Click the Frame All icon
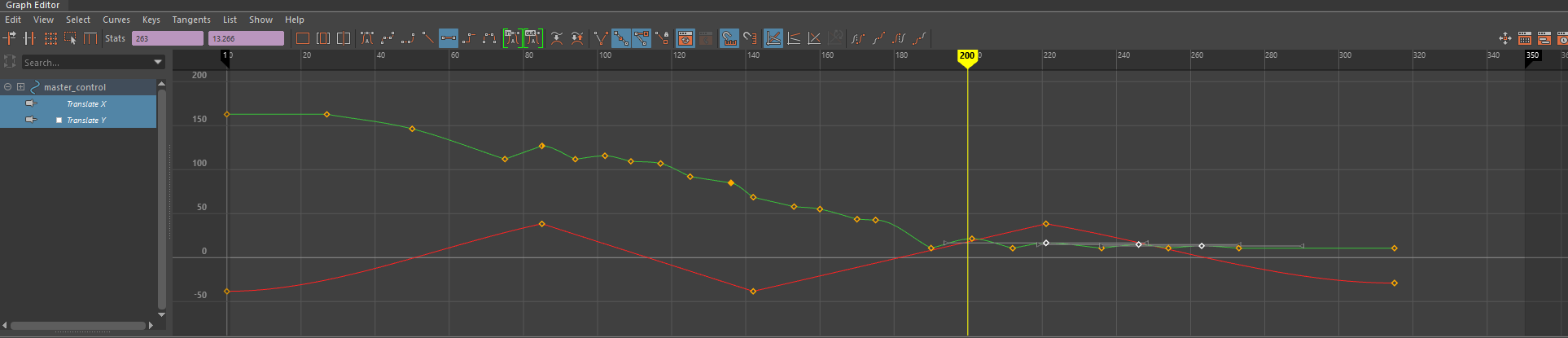 (x=303, y=38)
